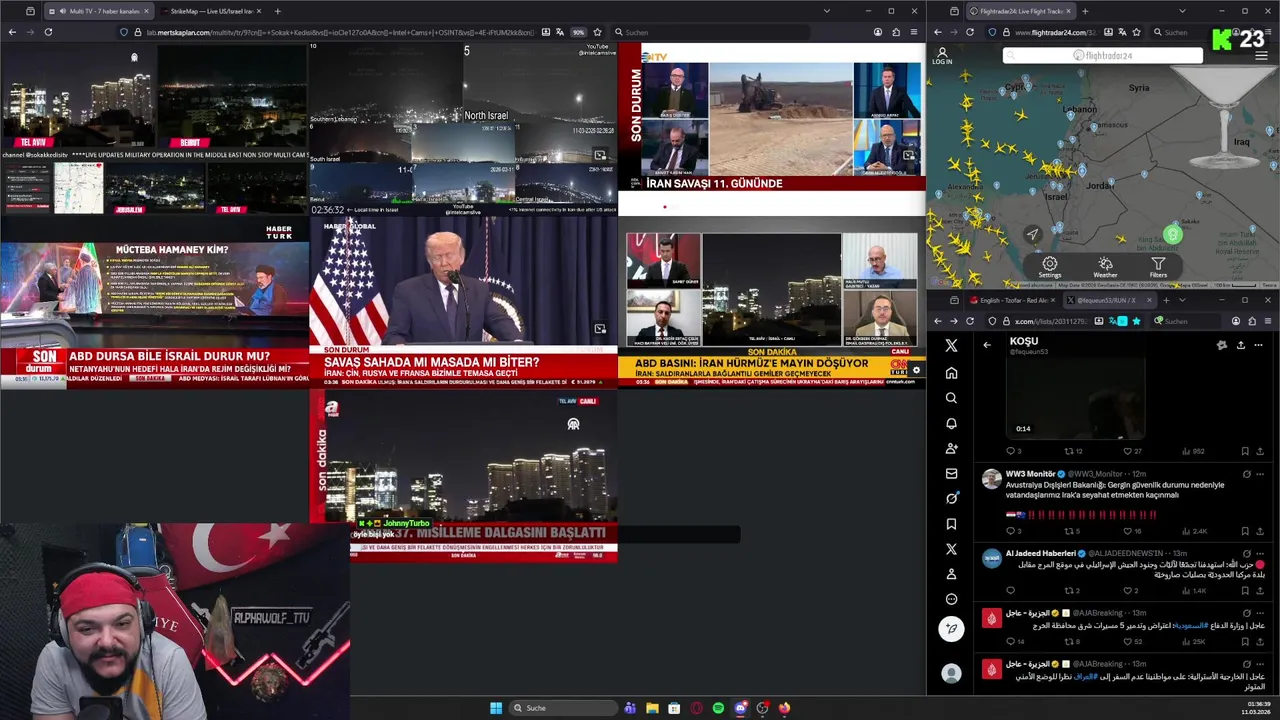Image resolution: width=1280 pixels, height=720 pixels.
Task: Bookmark the Flightradar24 page with star
Action: (1136, 32)
